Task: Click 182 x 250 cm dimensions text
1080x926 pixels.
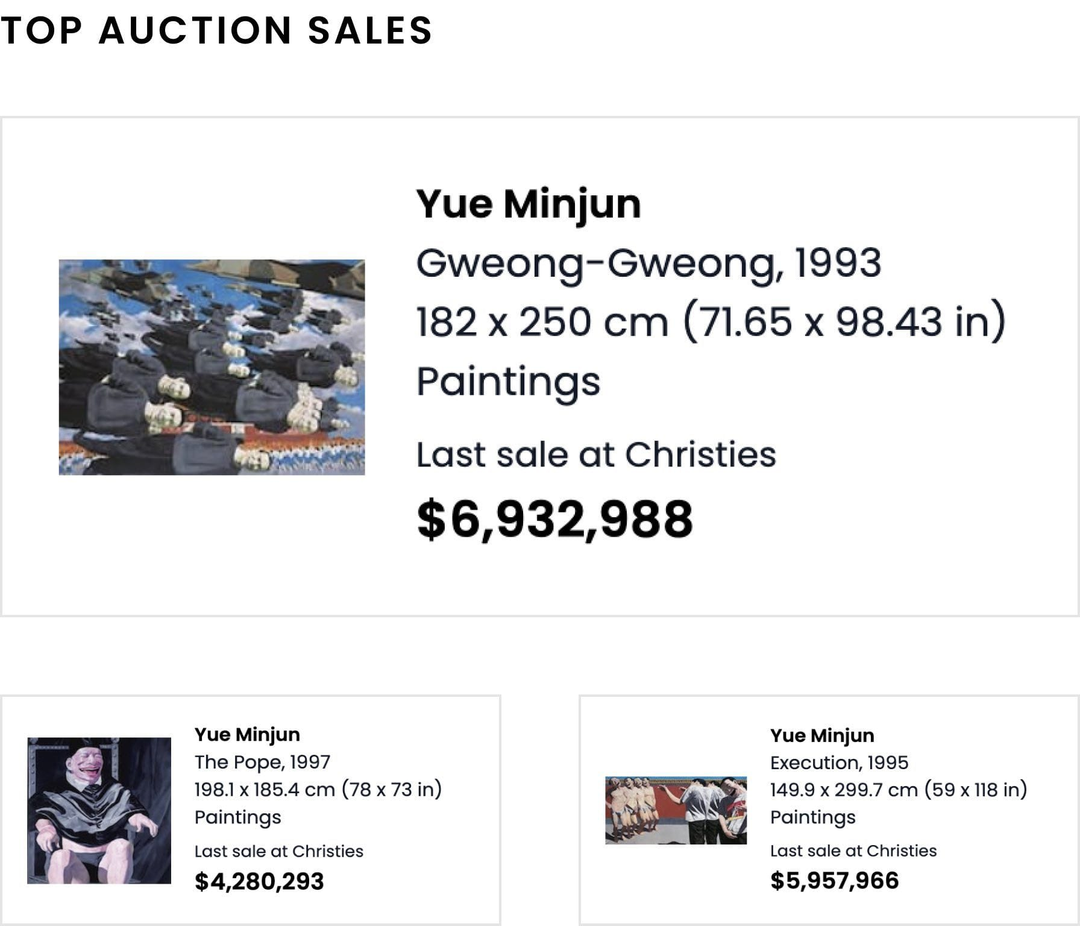Action: tap(712, 322)
